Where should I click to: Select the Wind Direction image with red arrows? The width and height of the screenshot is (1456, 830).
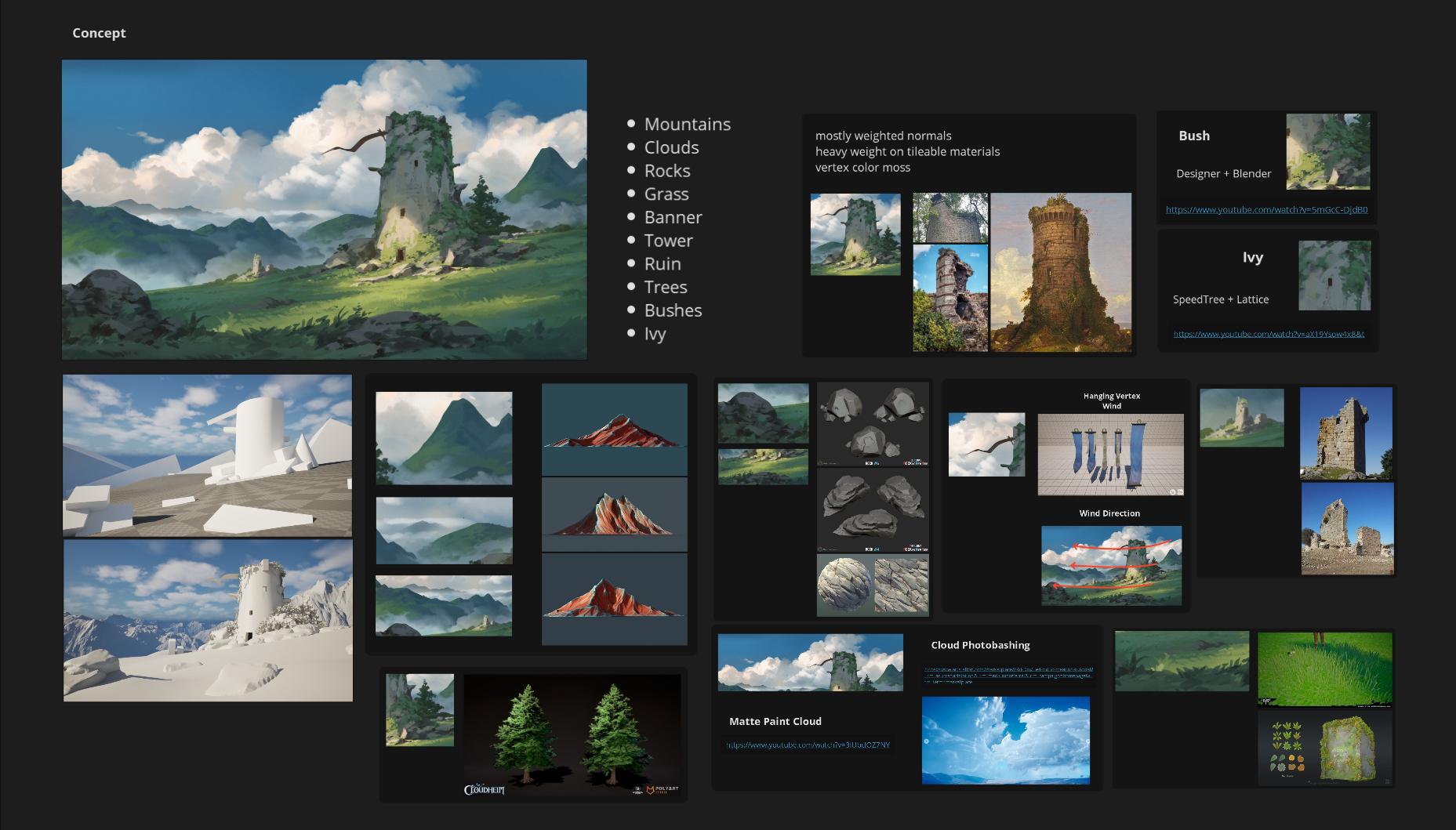tap(1111, 565)
